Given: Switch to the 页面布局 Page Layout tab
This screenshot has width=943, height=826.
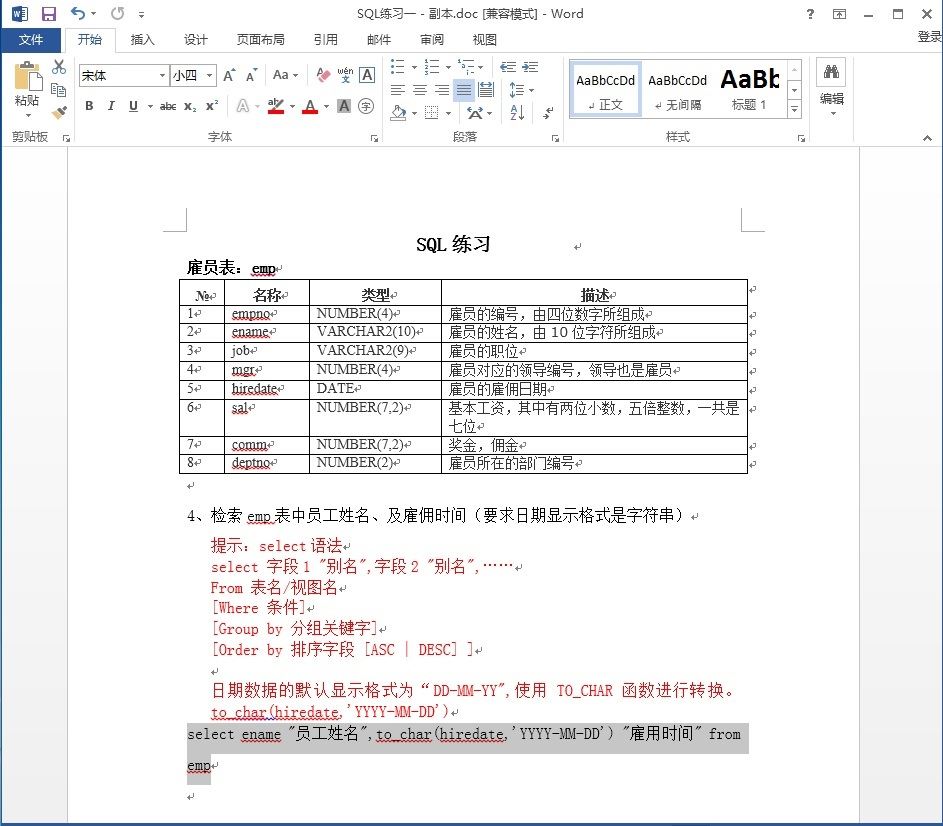Looking at the screenshot, I should tap(260, 40).
